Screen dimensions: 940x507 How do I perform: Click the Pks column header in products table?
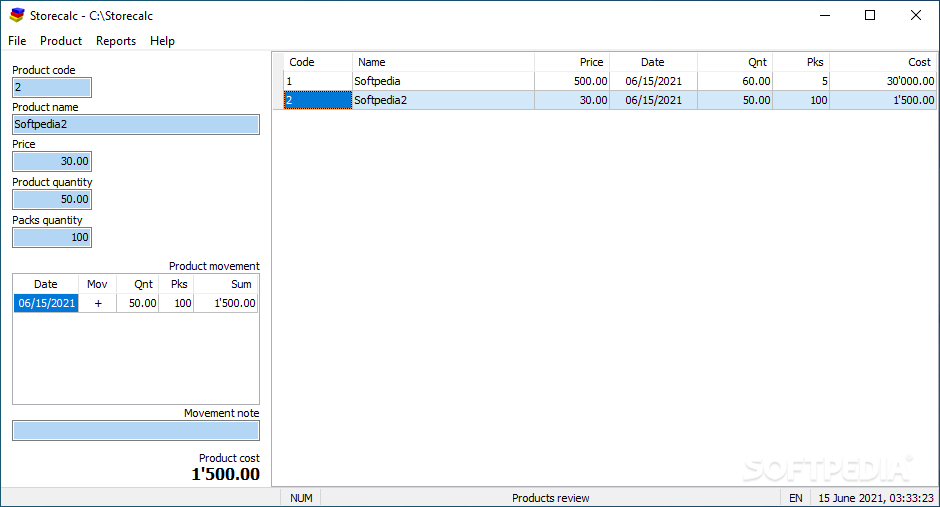click(x=801, y=62)
